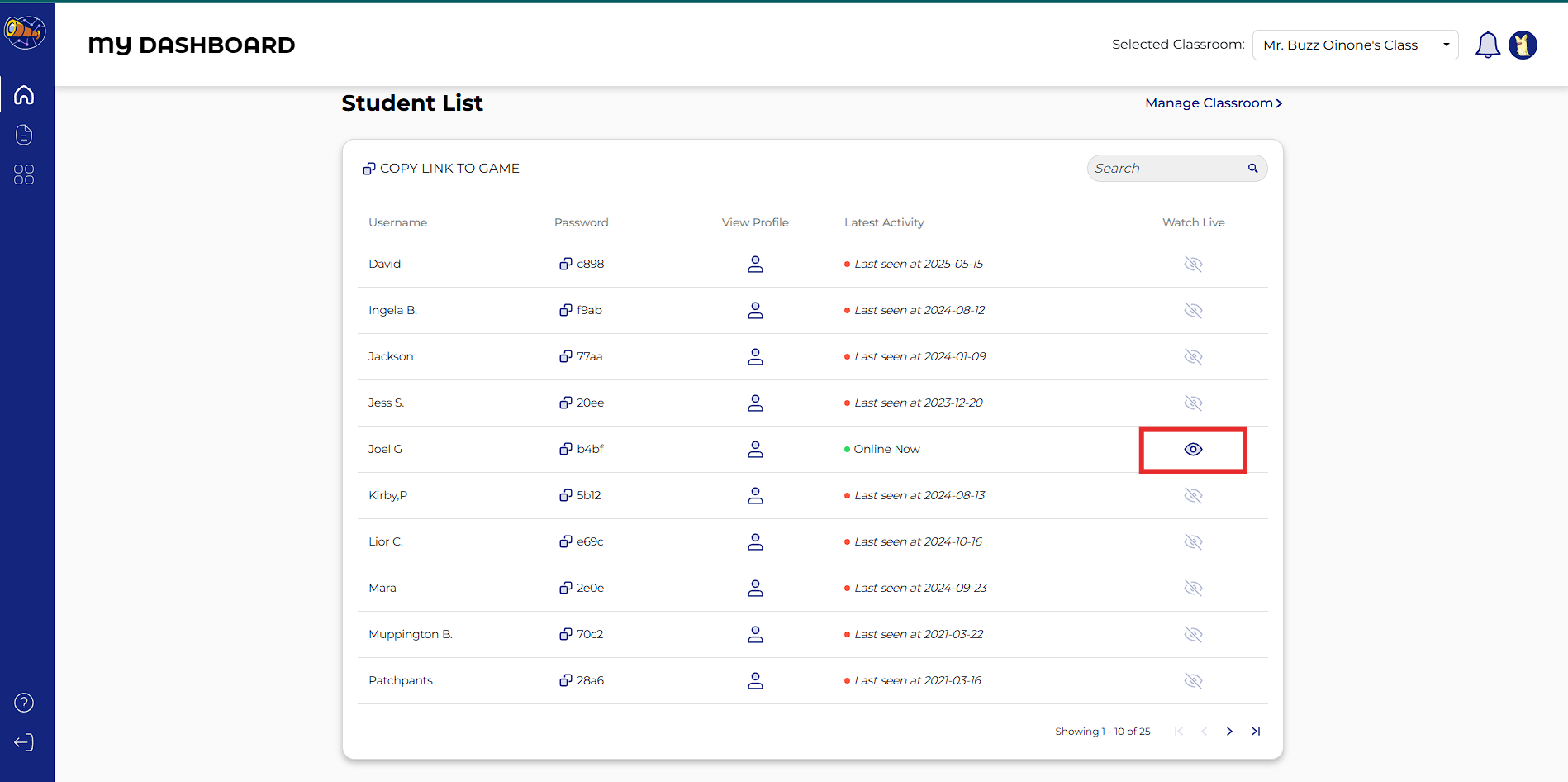Open the reports document icon in sidebar
Viewport: 1568px width, 782px height.
tap(24, 135)
